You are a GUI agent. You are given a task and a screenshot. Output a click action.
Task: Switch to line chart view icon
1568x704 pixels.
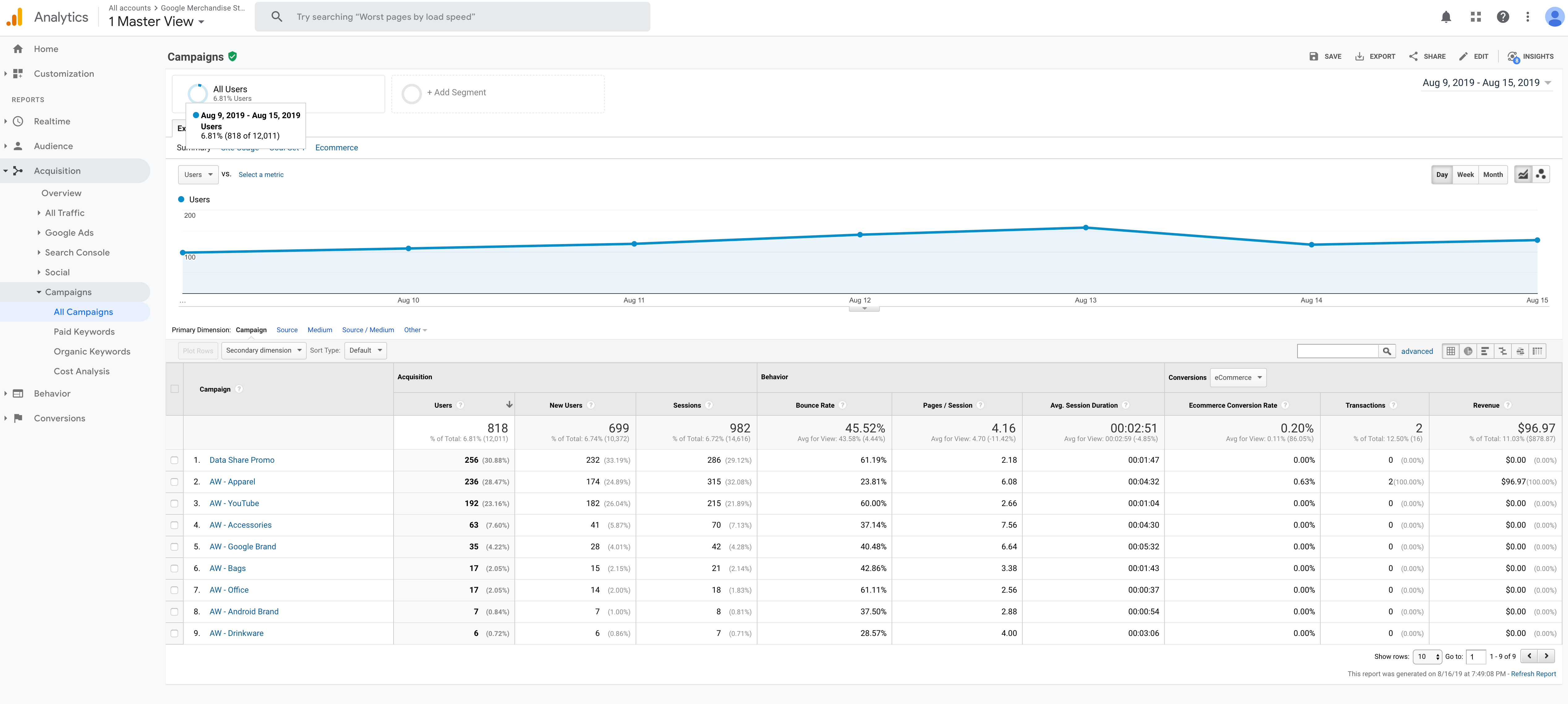click(x=1522, y=175)
